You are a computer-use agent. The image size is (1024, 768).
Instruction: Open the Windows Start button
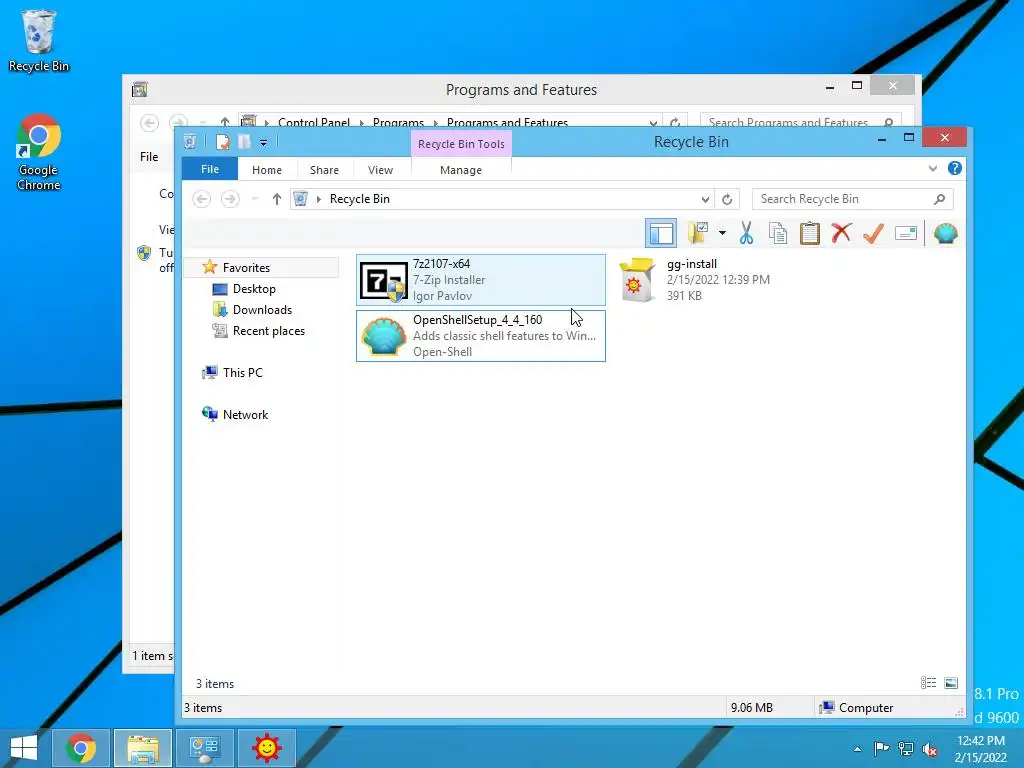[24, 748]
